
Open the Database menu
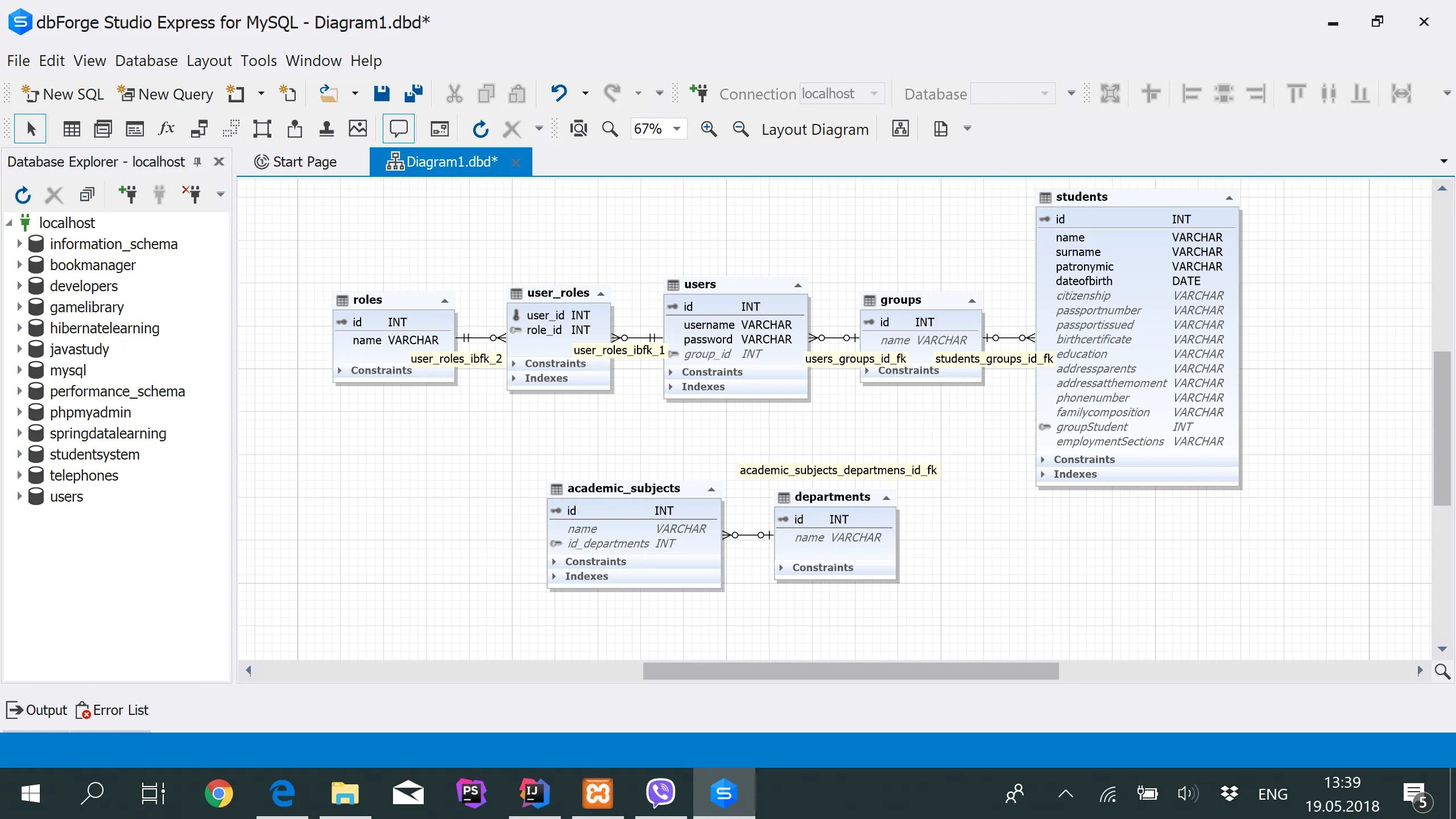coord(146,60)
